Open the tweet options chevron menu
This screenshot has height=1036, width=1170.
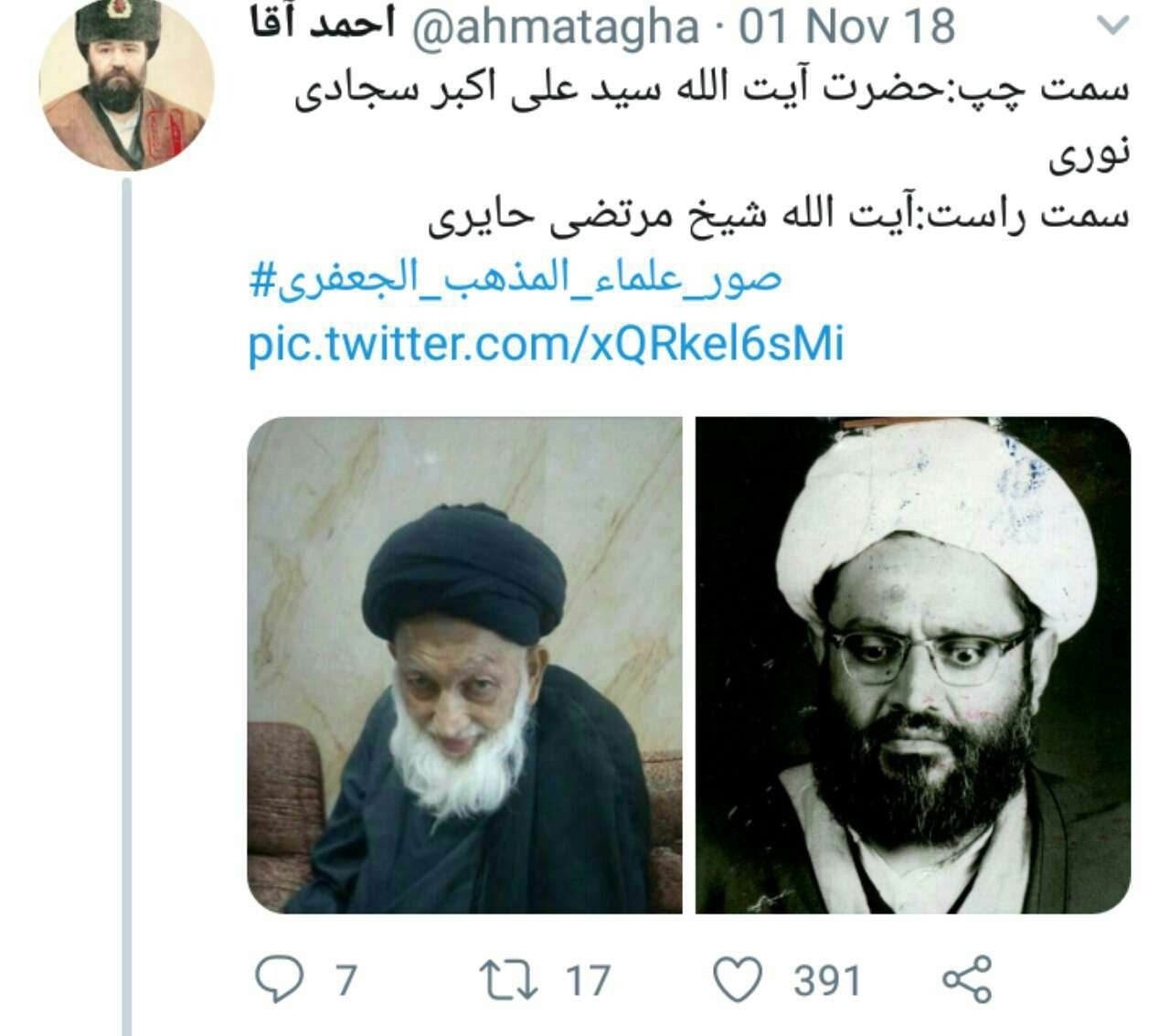1112,27
